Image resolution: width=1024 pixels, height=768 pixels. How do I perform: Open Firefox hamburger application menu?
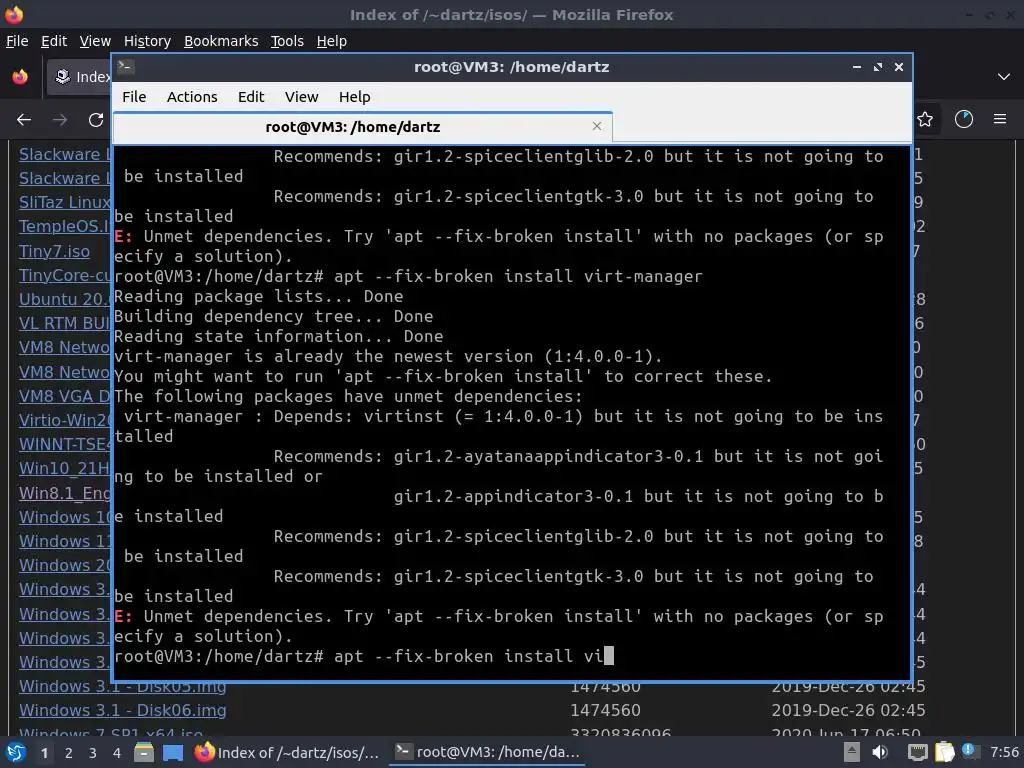[x=1000, y=120]
